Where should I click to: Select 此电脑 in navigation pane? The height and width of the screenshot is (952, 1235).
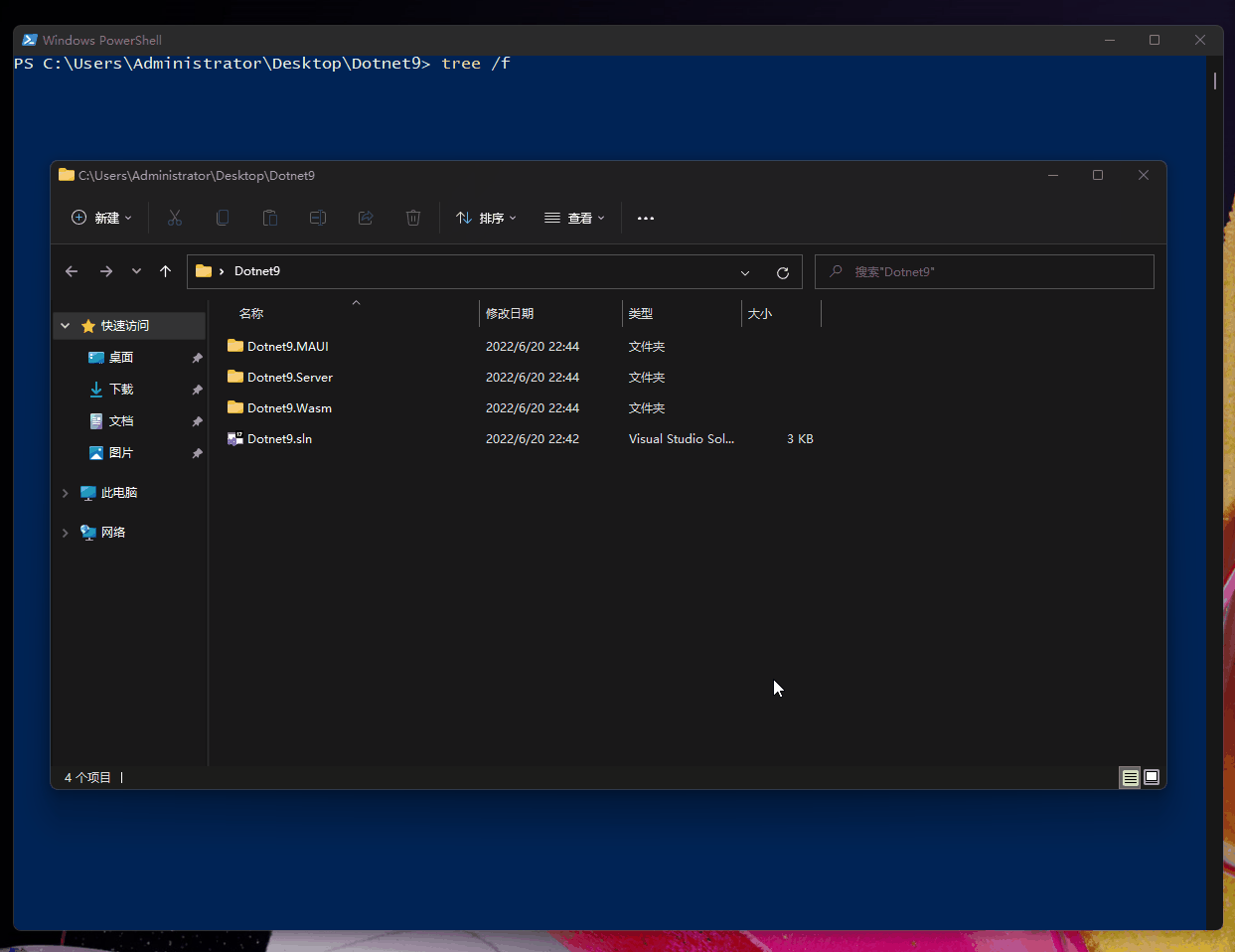coord(119,493)
